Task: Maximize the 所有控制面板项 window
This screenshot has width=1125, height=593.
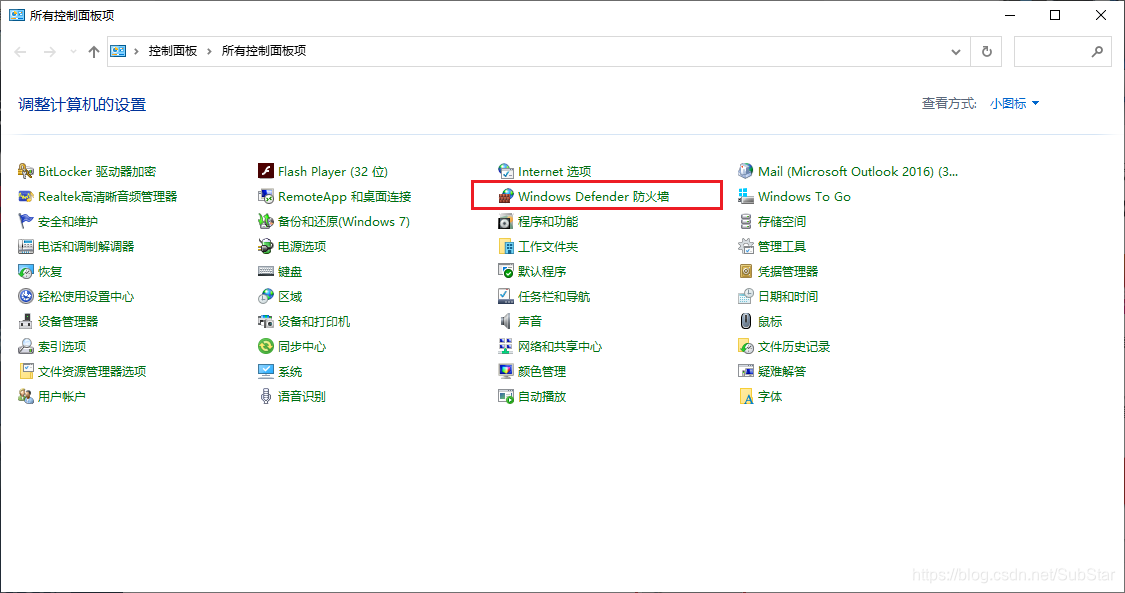Action: click(1055, 15)
